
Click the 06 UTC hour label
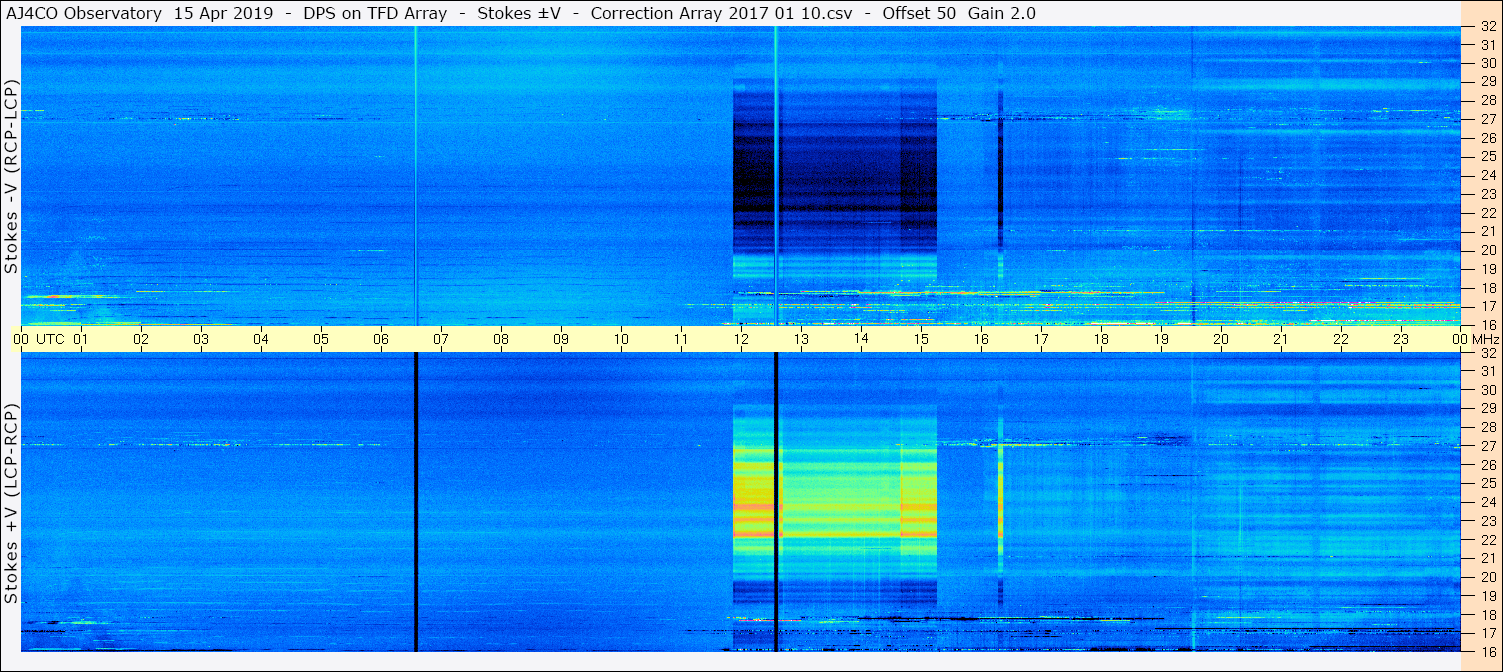coord(381,339)
